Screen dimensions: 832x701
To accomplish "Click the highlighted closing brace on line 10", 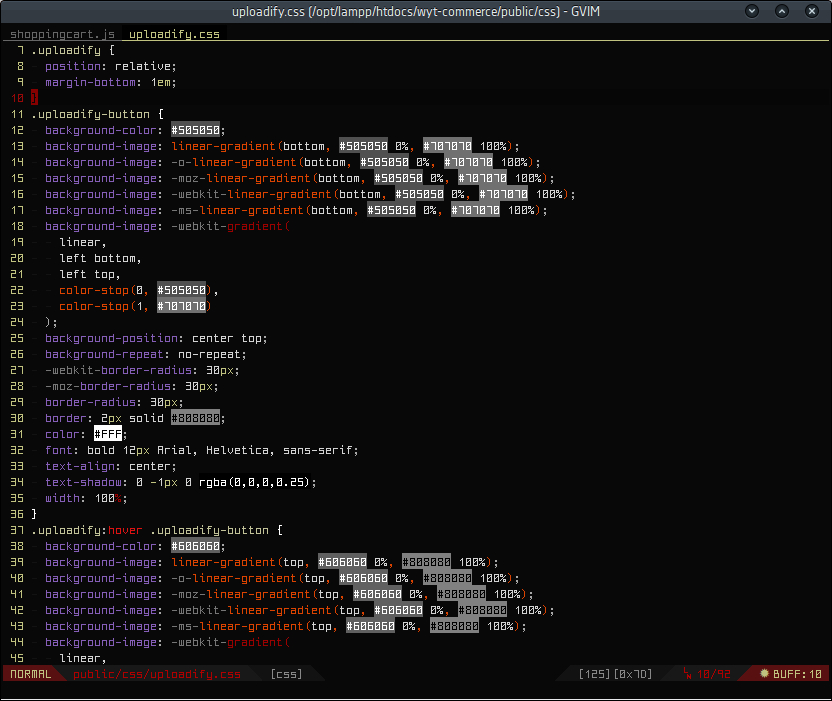I will click(34, 98).
